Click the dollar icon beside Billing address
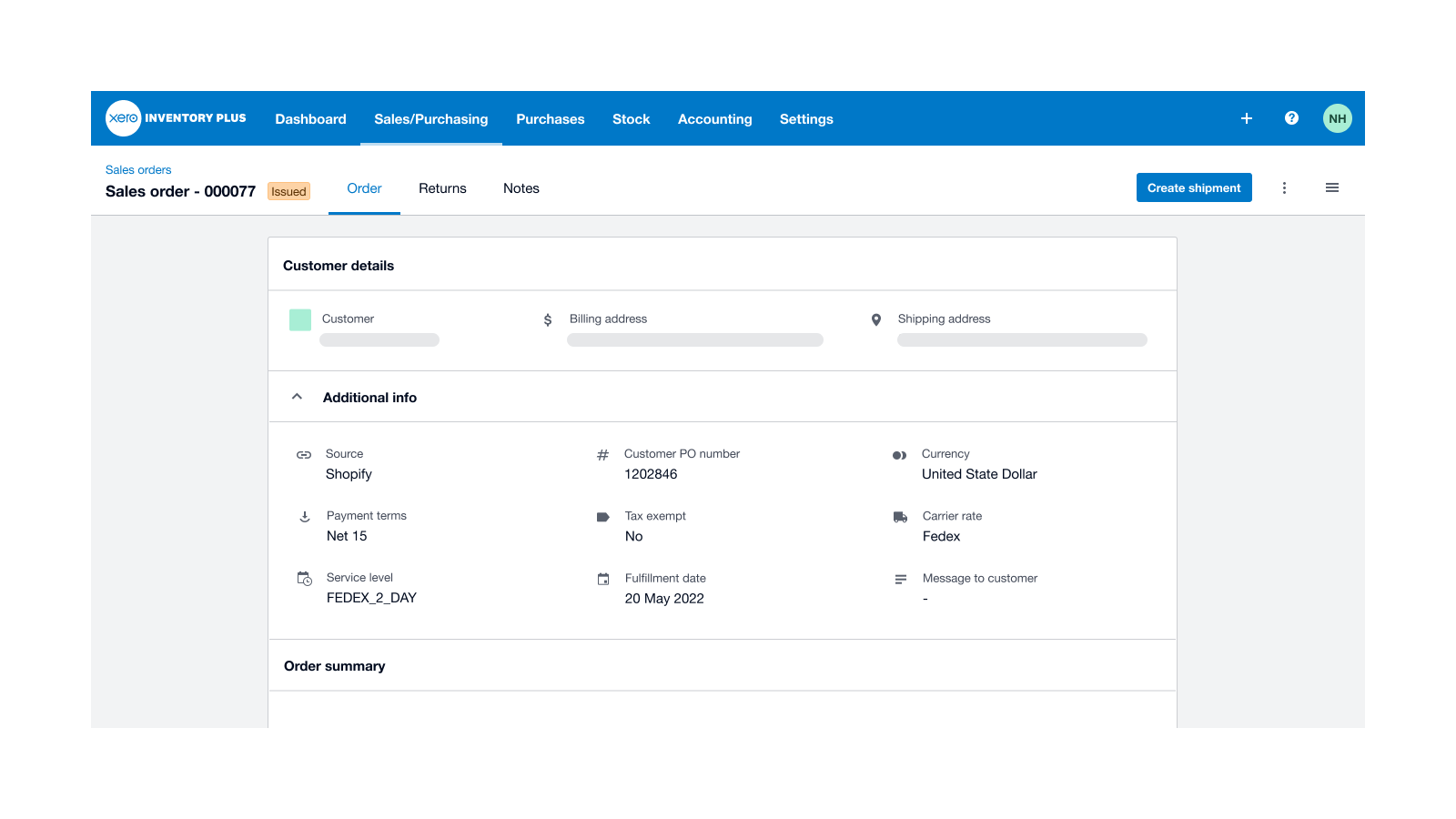The height and width of the screenshot is (819, 1456). (x=547, y=319)
